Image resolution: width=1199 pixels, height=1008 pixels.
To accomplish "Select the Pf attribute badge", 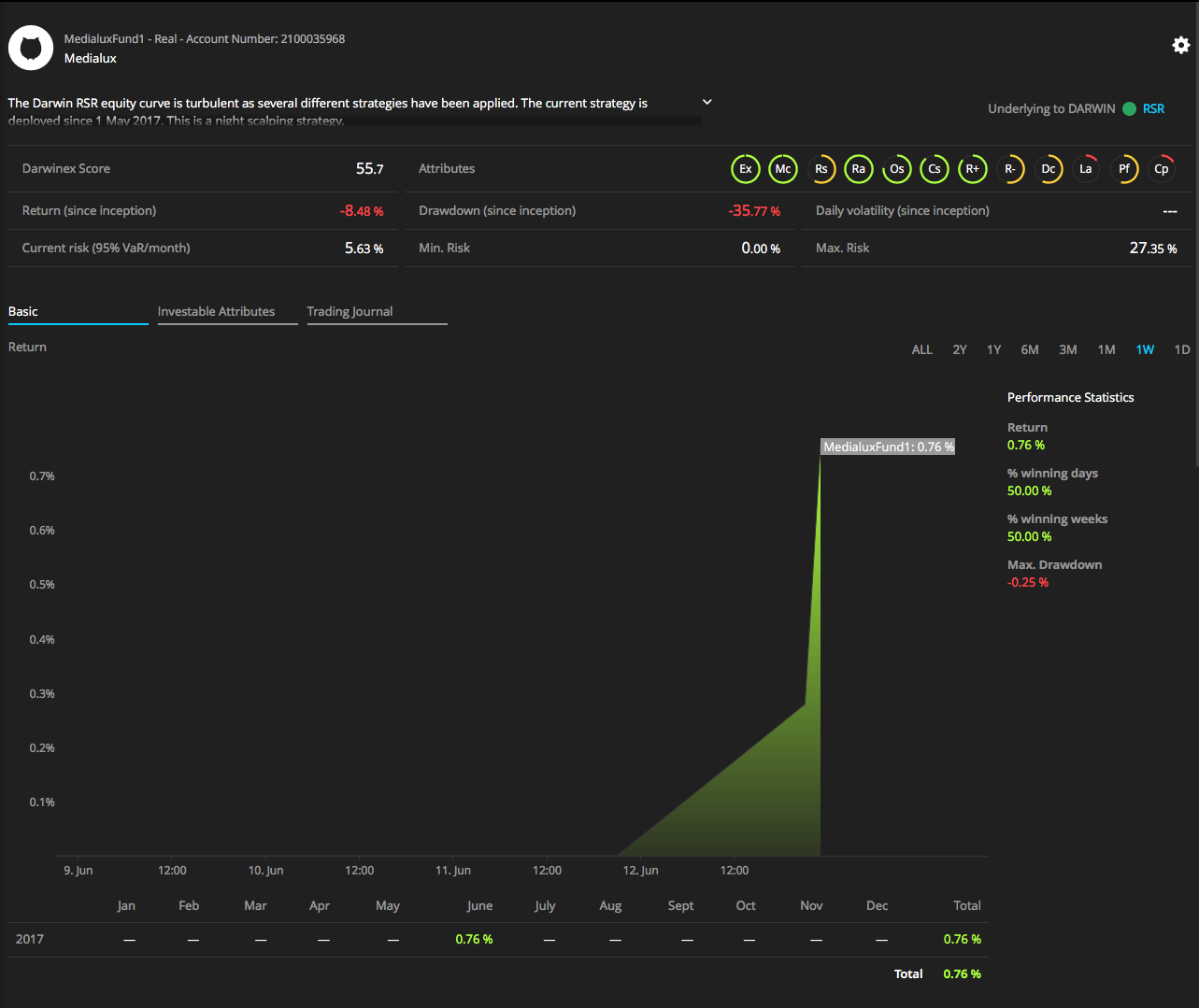I will [x=1124, y=169].
